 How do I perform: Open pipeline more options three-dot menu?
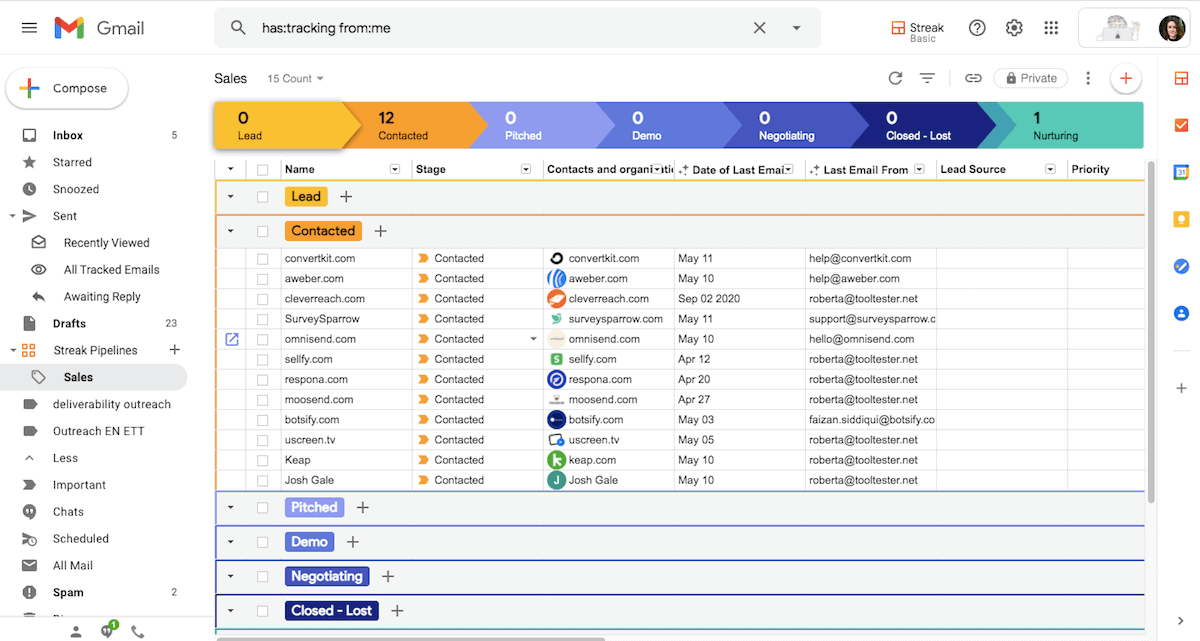[1088, 78]
